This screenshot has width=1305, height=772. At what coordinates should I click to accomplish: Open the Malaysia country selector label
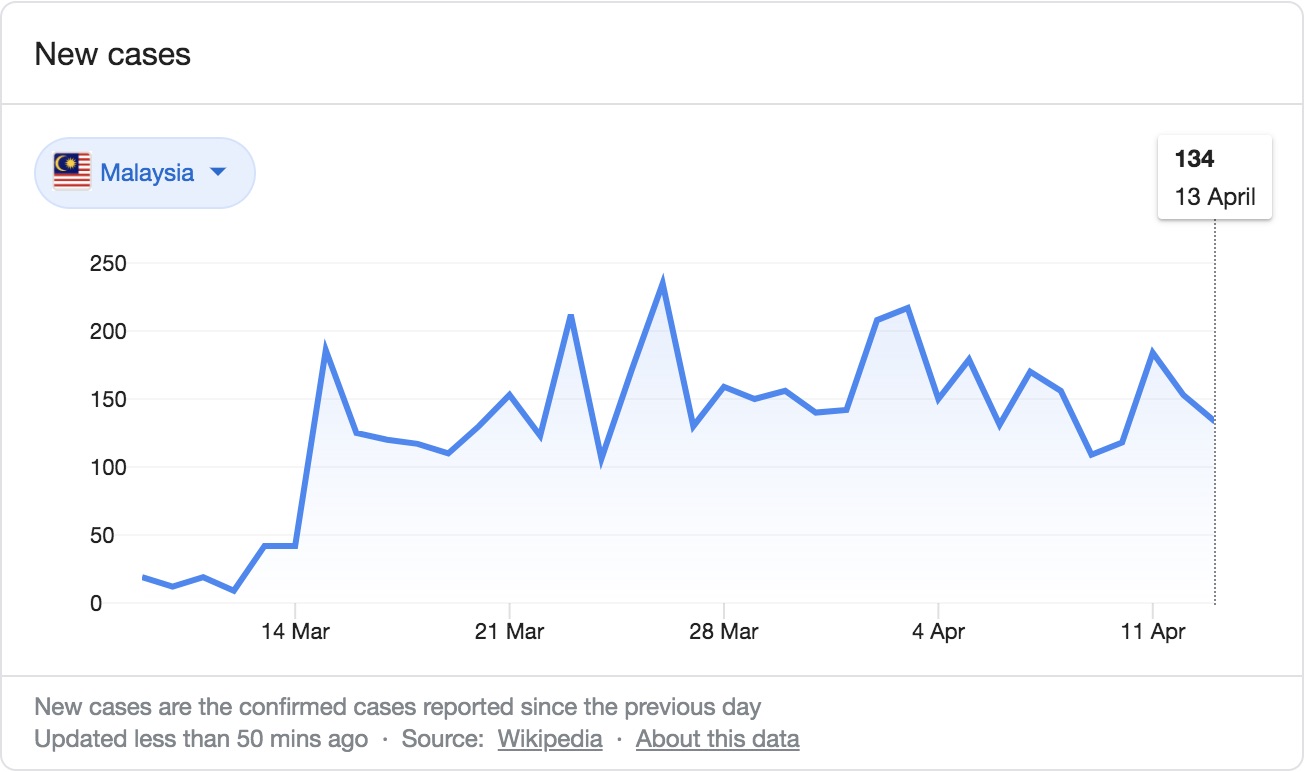click(147, 173)
